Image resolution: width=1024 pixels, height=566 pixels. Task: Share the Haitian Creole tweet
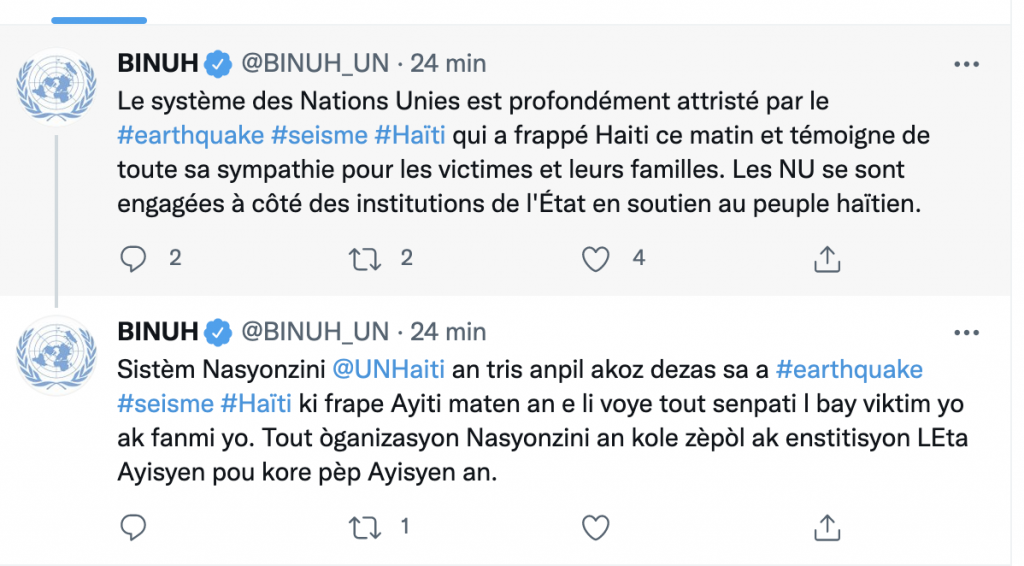click(x=826, y=526)
